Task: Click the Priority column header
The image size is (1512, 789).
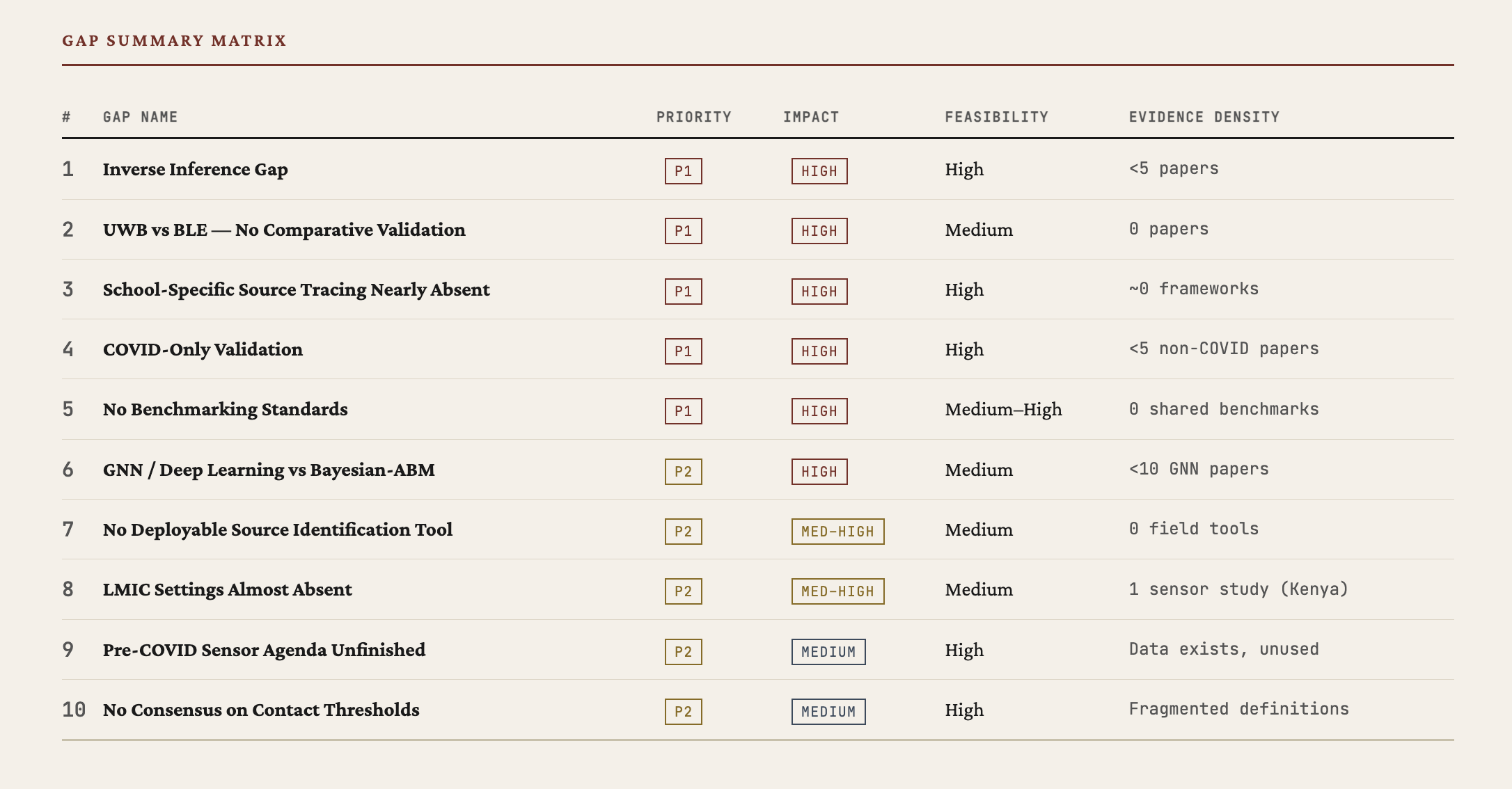Action: click(x=693, y=117)
